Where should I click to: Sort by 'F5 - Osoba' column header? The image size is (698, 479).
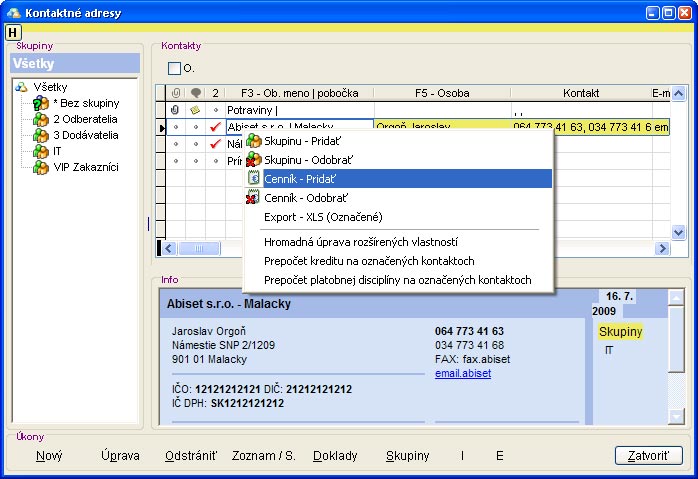(x=441, y=93)
